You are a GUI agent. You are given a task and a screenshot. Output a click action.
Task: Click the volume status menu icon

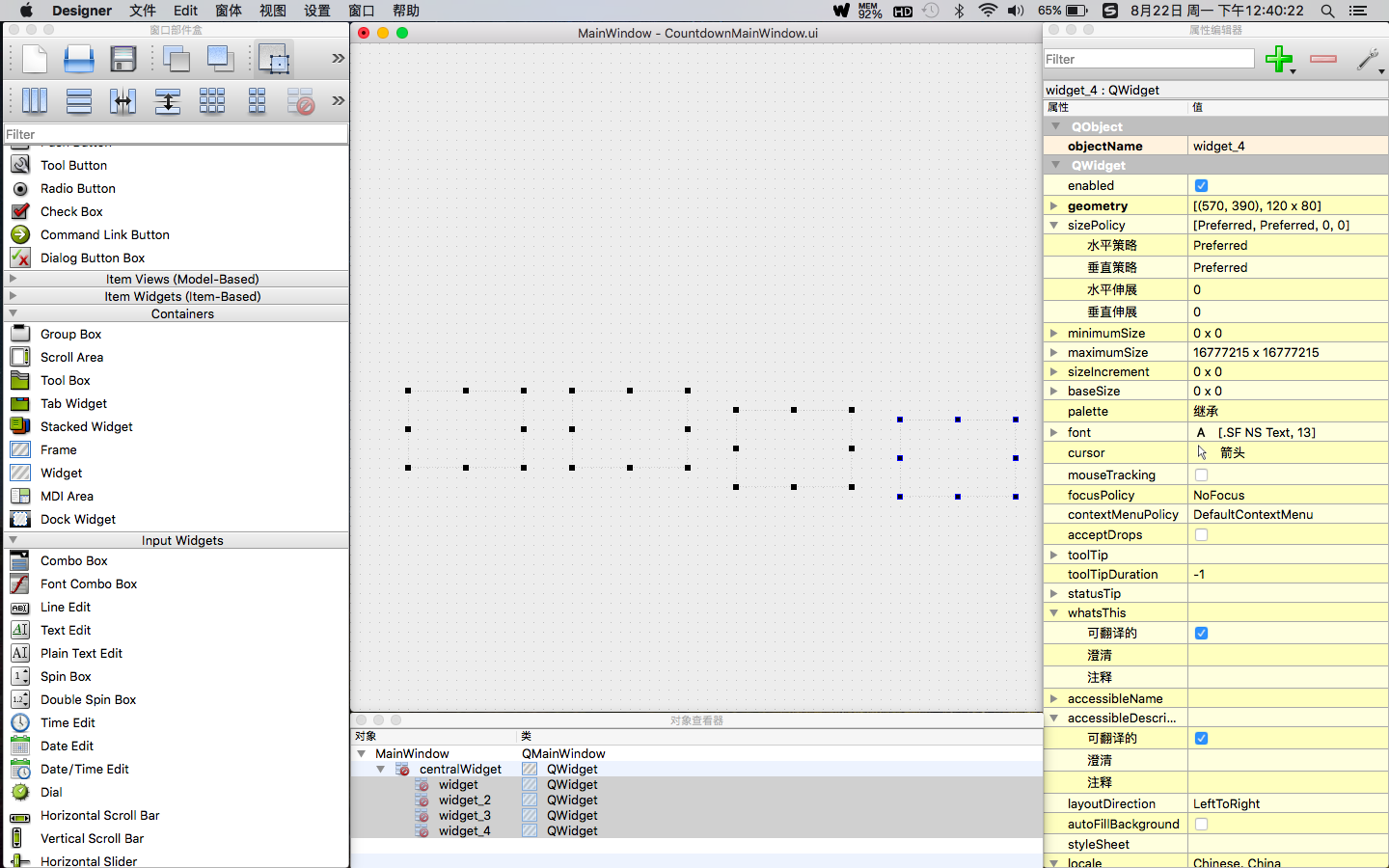click(1016, 11)
